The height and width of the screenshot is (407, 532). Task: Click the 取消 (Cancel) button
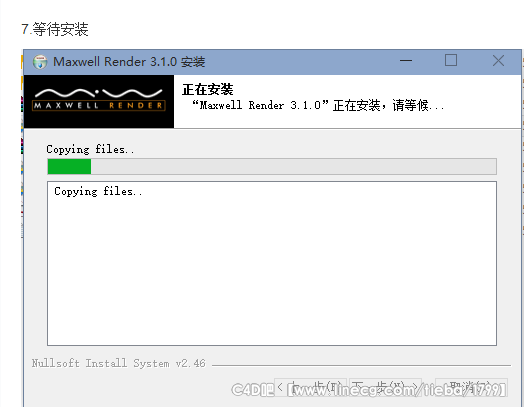point(472,387)
